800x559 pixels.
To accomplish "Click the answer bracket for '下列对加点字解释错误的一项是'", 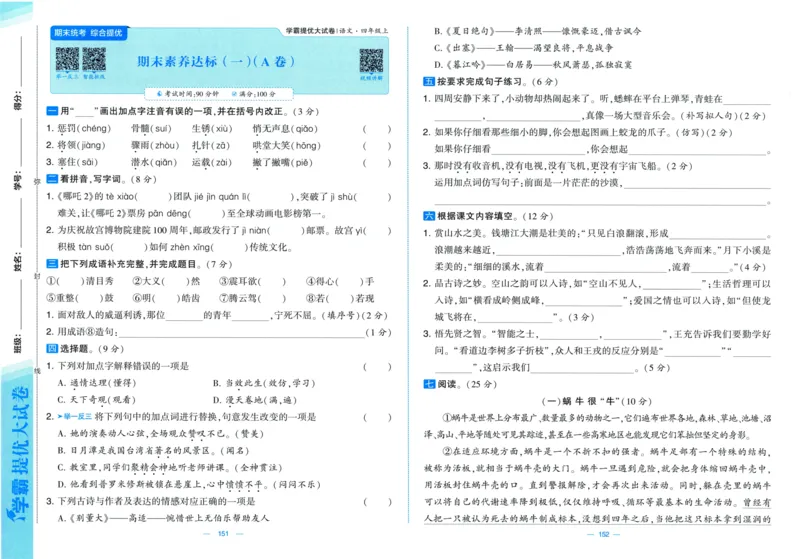I will [377, 366].
